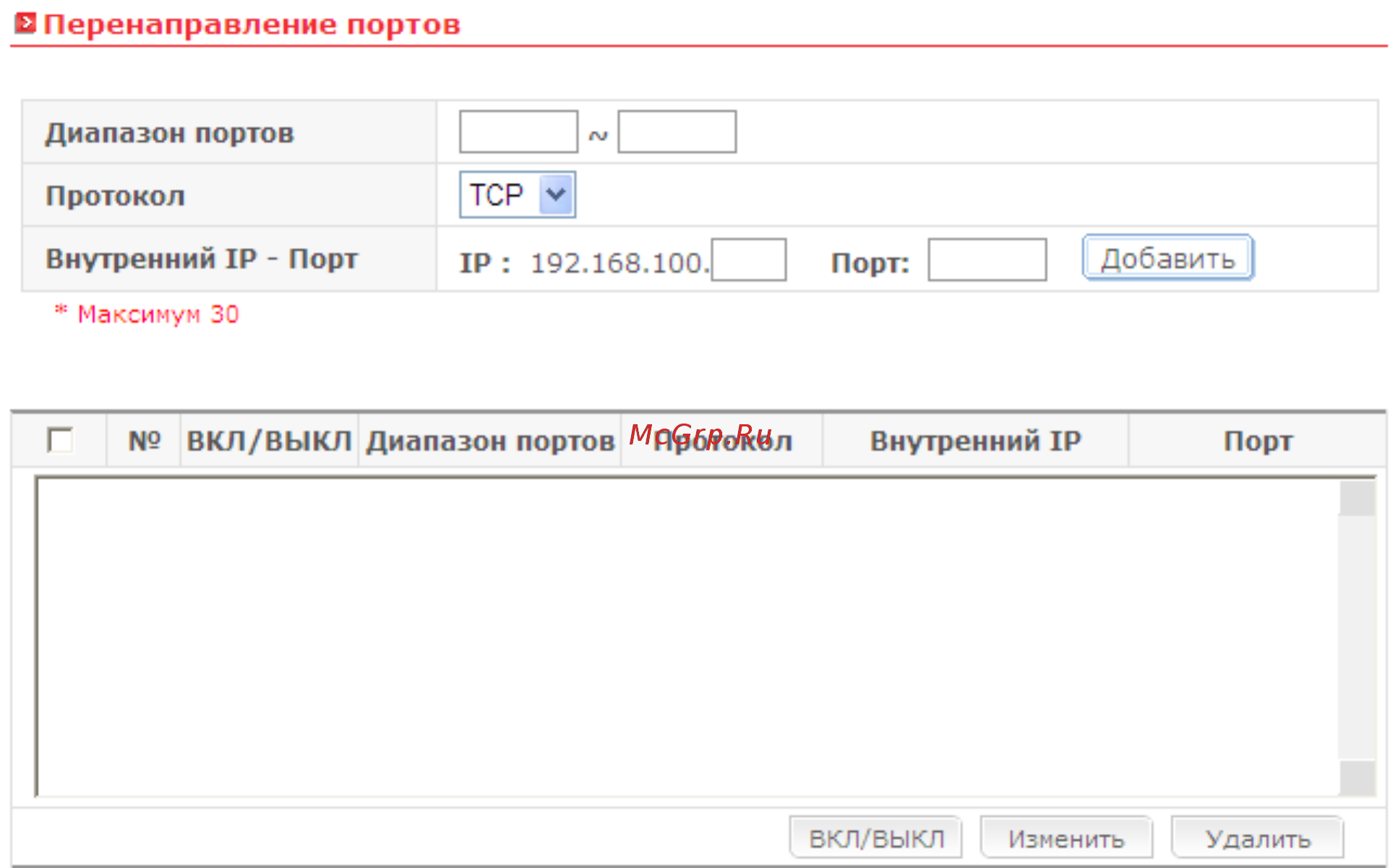Screen dimensions: 1393x868
Task: Click the Протокол row label
Action: [x=115, y=196]
